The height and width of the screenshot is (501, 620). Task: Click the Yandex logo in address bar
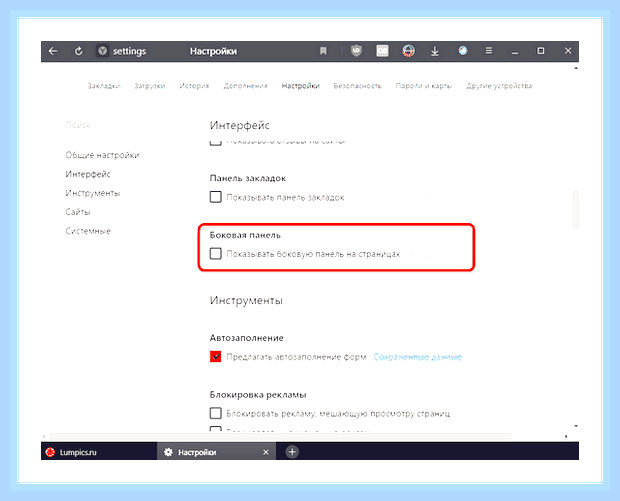(102, 51)
